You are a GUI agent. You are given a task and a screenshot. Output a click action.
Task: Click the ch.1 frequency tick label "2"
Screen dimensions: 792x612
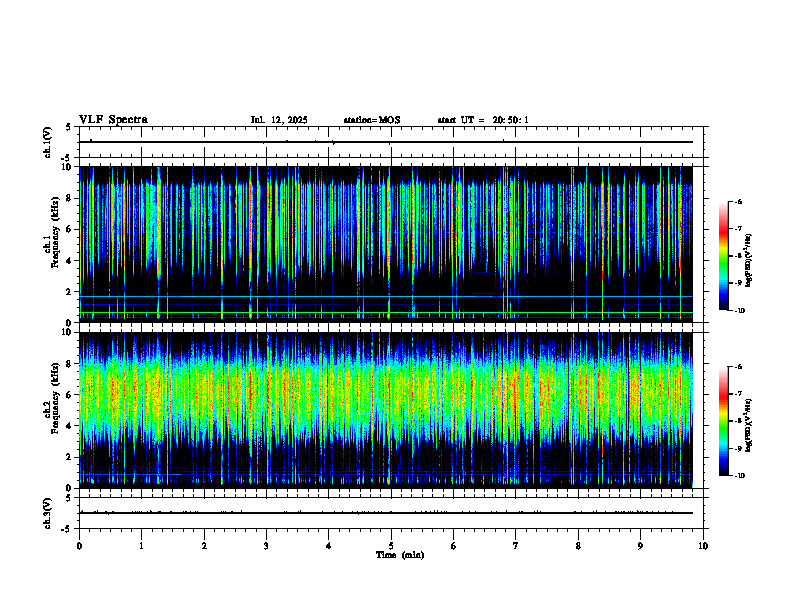[x=70, y=291]
